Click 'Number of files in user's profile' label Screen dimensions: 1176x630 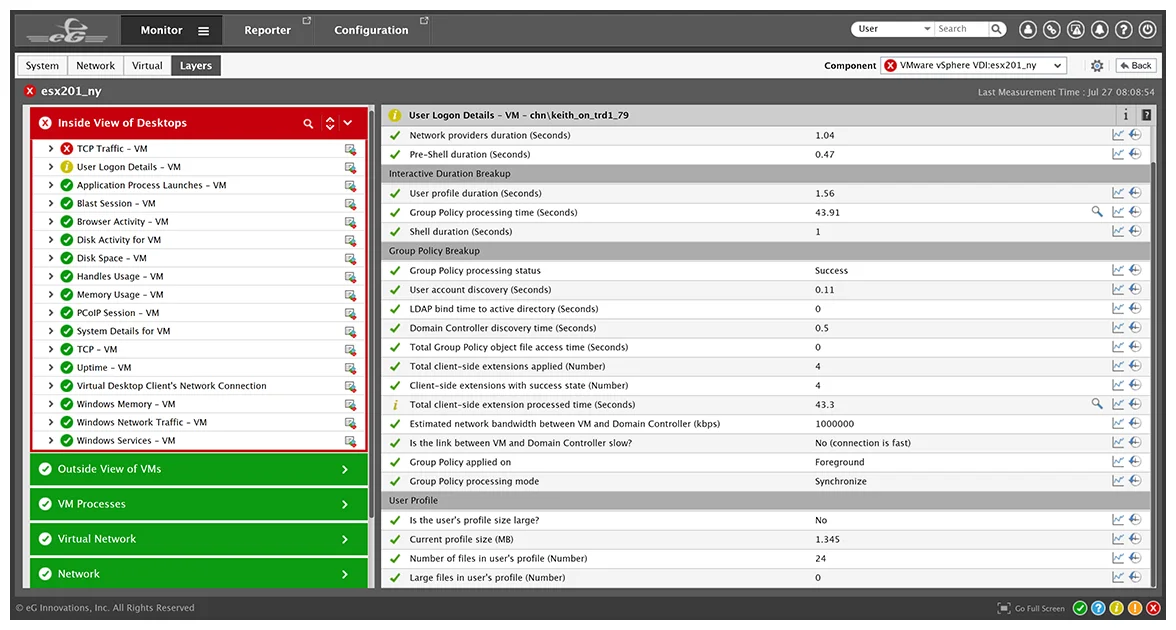click(498, 559)
